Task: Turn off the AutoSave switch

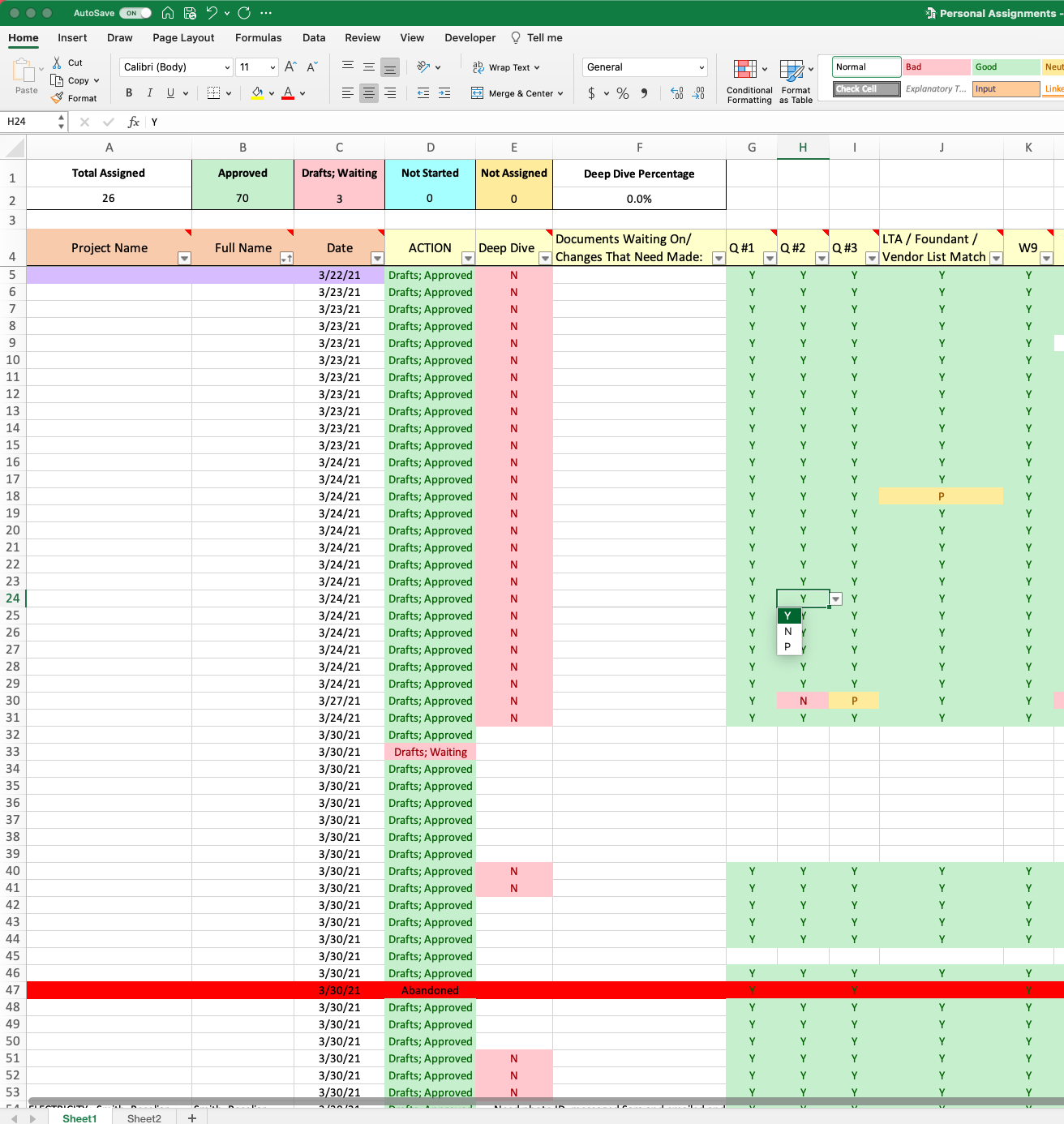Action: (135, 13)
